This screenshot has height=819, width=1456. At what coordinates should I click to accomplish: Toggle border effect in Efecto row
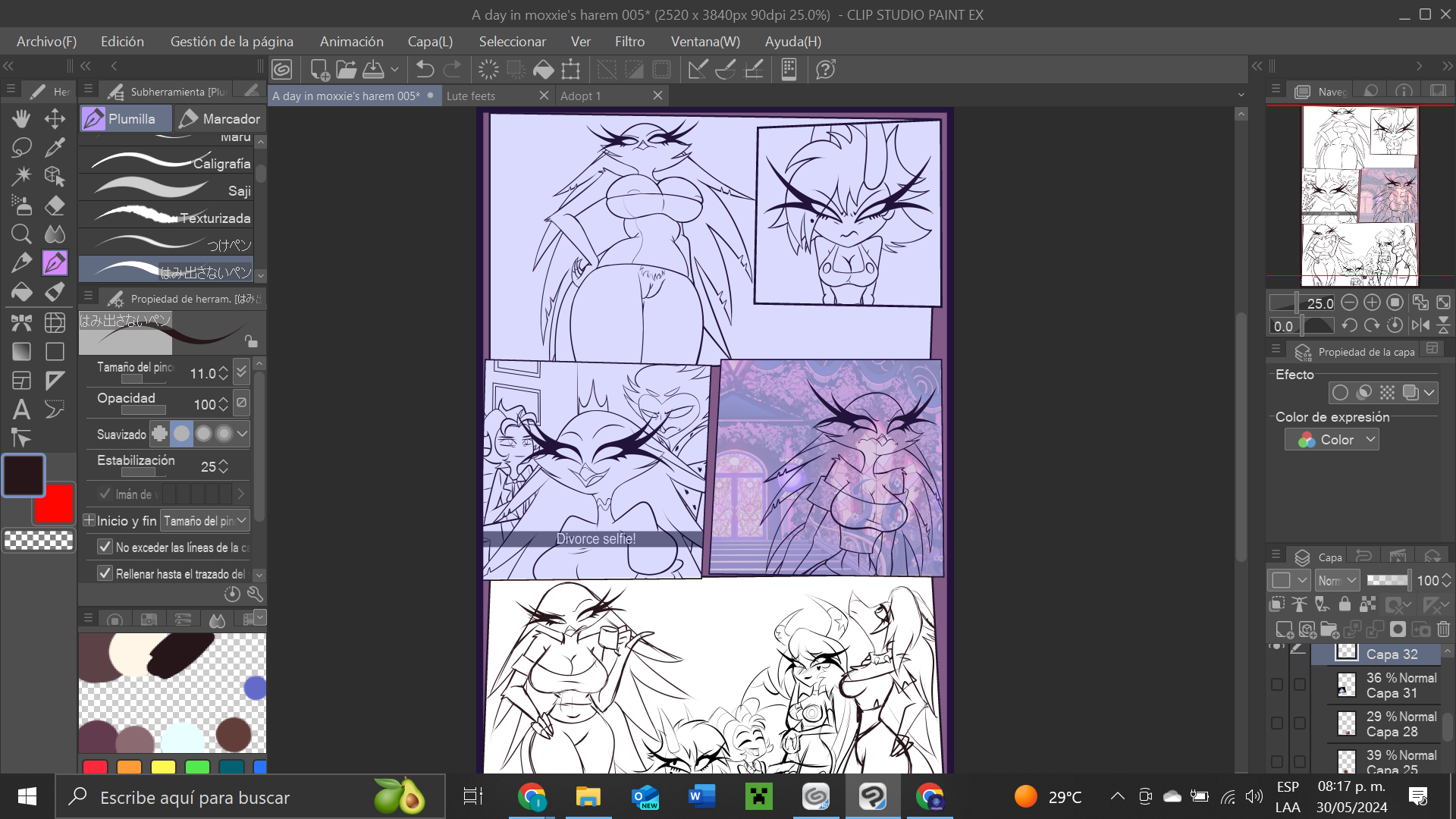click(x=1340, y=392)
